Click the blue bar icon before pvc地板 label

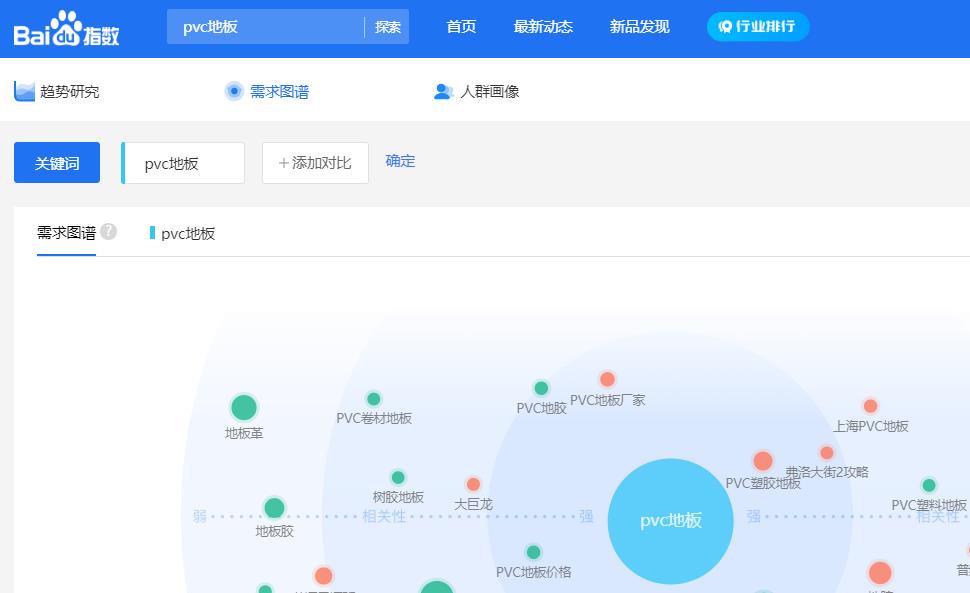click(154, 233)
